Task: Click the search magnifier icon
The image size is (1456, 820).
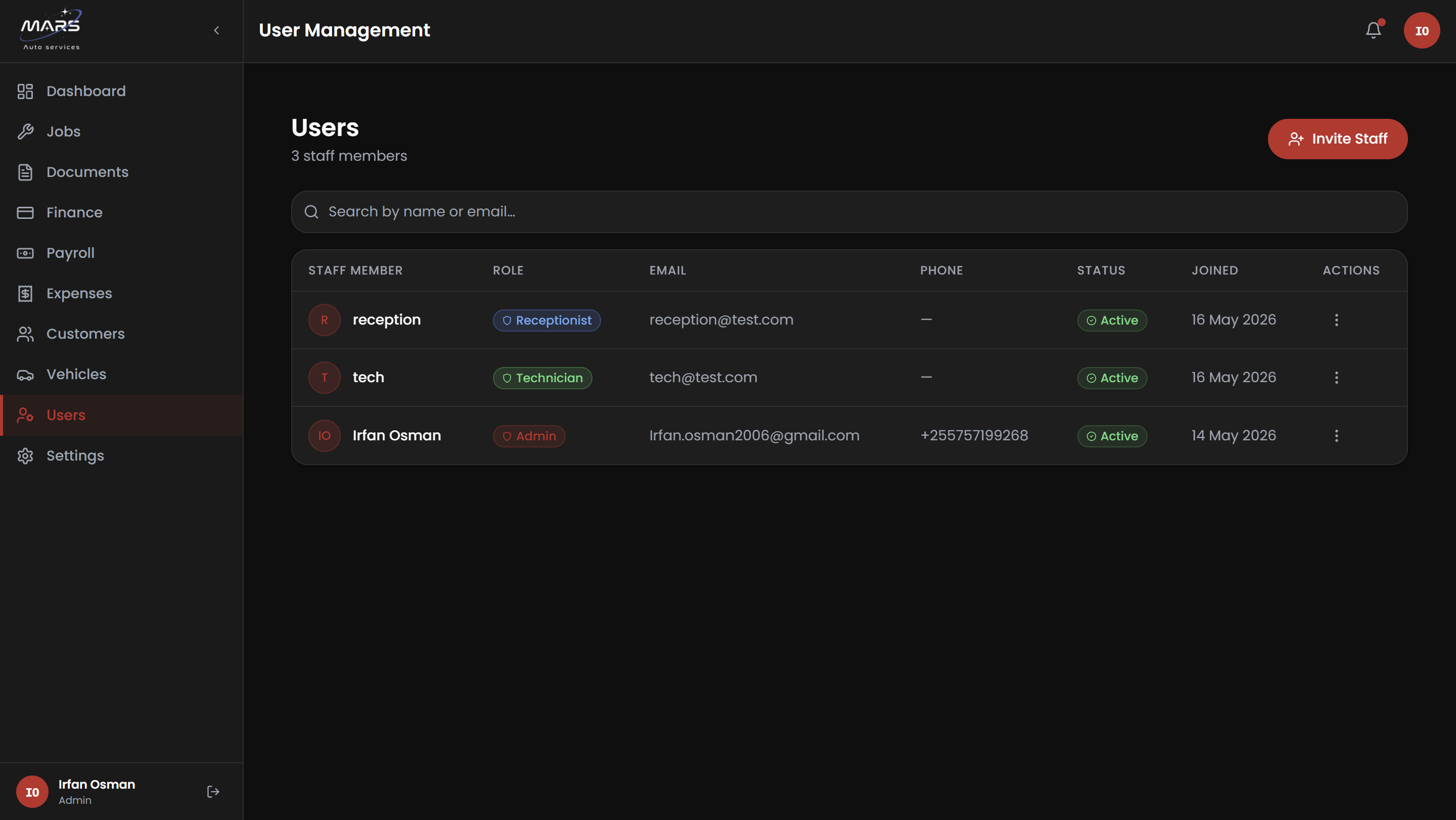Action: (x=311, y=212)
